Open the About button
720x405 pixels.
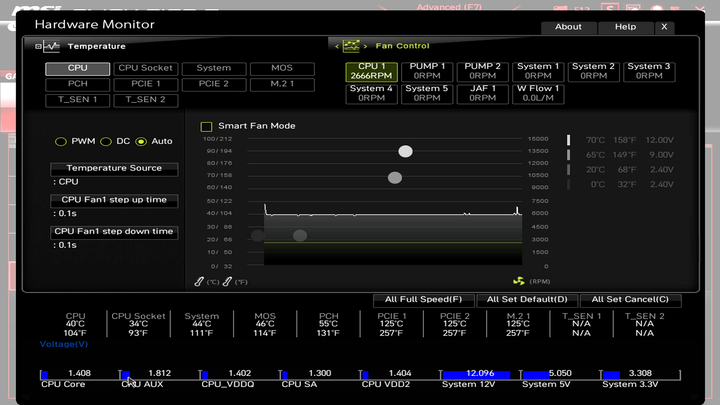[x=568, y=27]
